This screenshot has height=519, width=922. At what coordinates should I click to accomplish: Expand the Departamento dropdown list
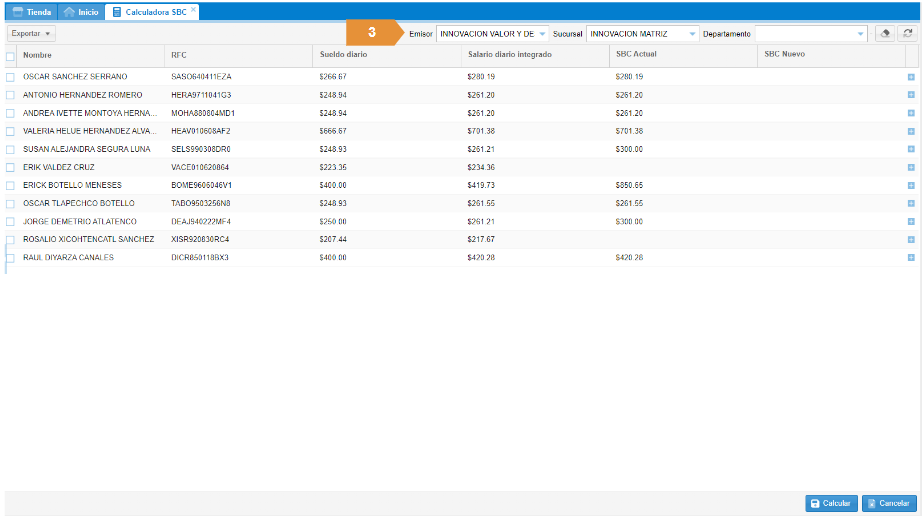pos(860,34)
